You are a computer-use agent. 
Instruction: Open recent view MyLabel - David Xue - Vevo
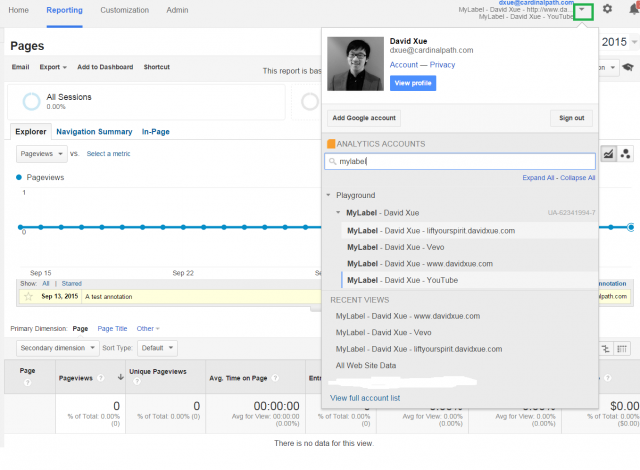pos(383,333)
